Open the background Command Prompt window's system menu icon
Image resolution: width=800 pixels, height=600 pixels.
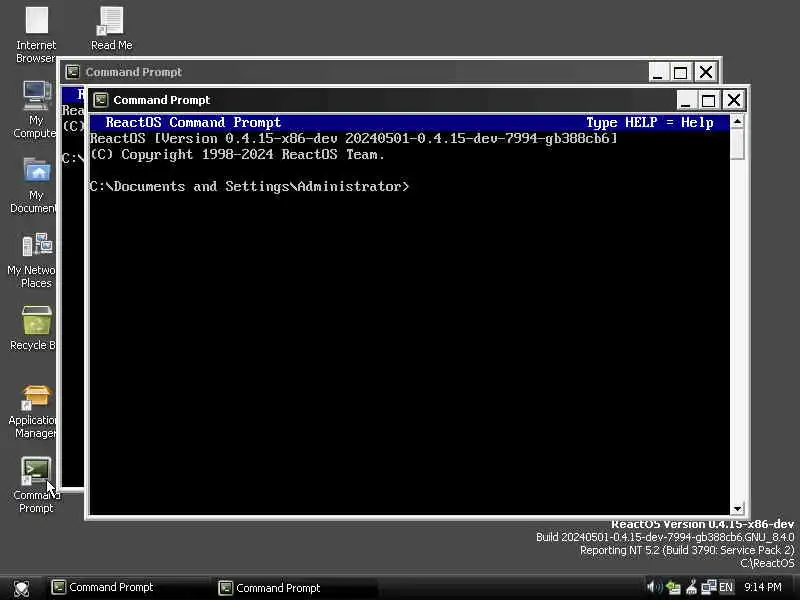point(73,72)
